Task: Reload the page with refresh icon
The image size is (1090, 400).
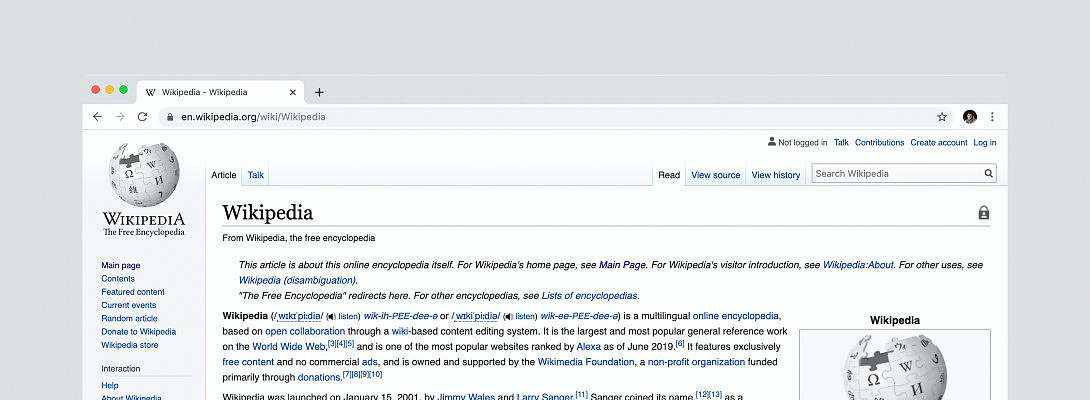Action: pyautogui.click(x=142, y=117)
